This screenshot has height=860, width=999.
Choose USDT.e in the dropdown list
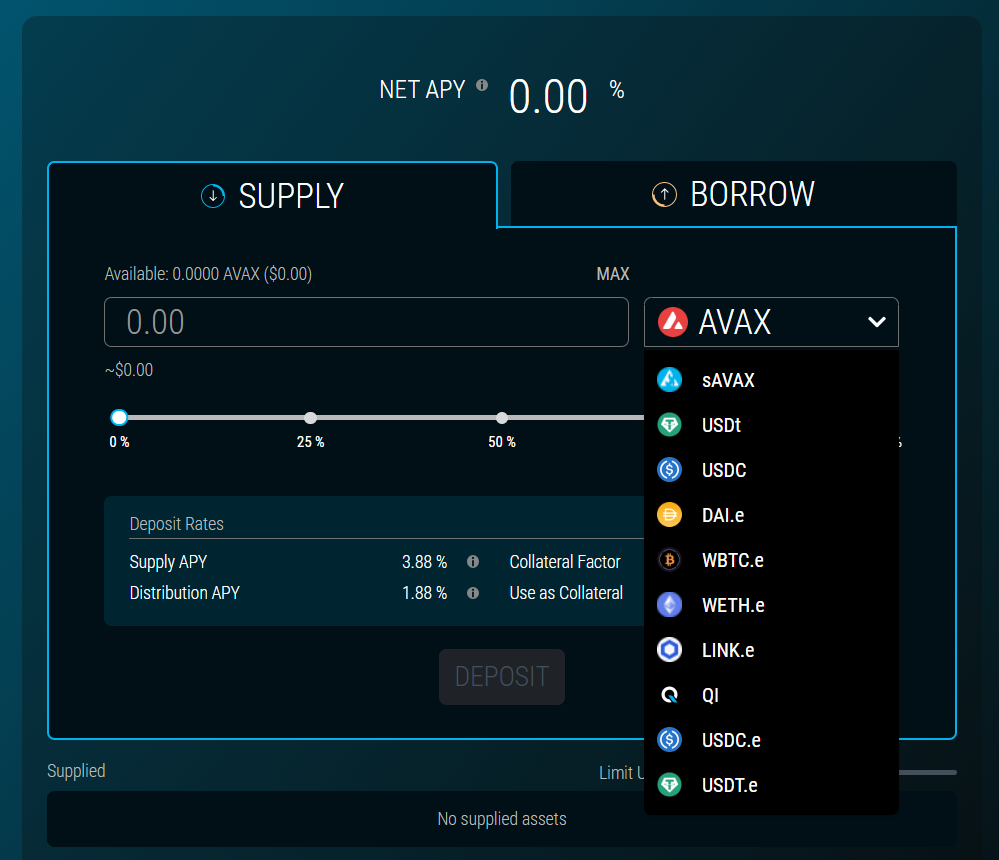(772, 785)
